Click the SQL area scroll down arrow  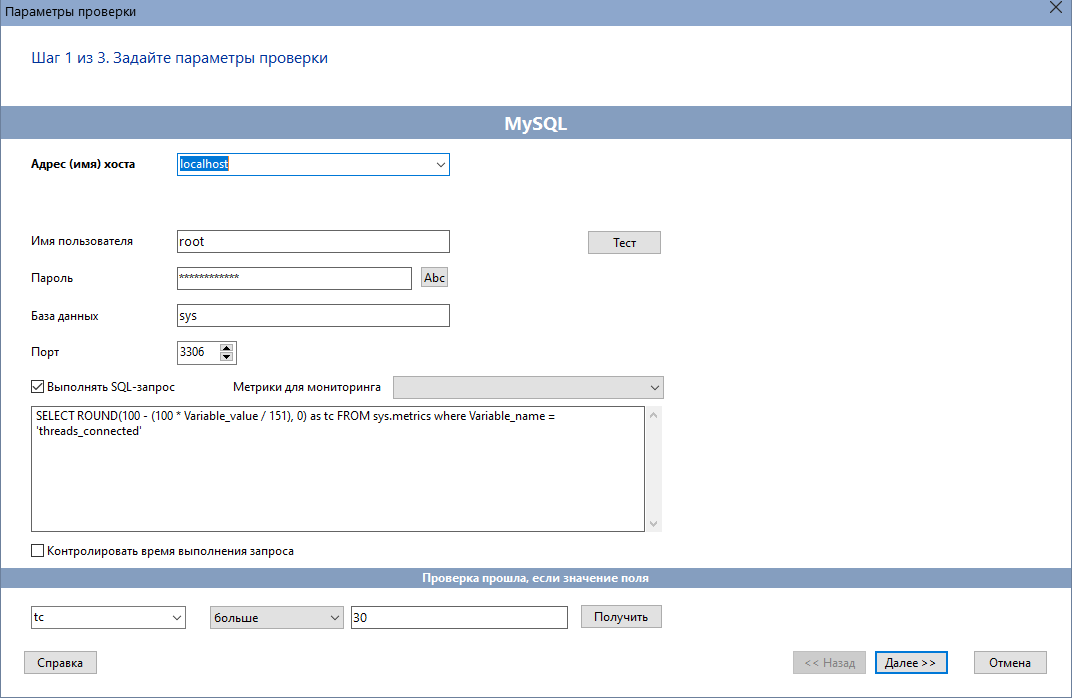(654, 524)
